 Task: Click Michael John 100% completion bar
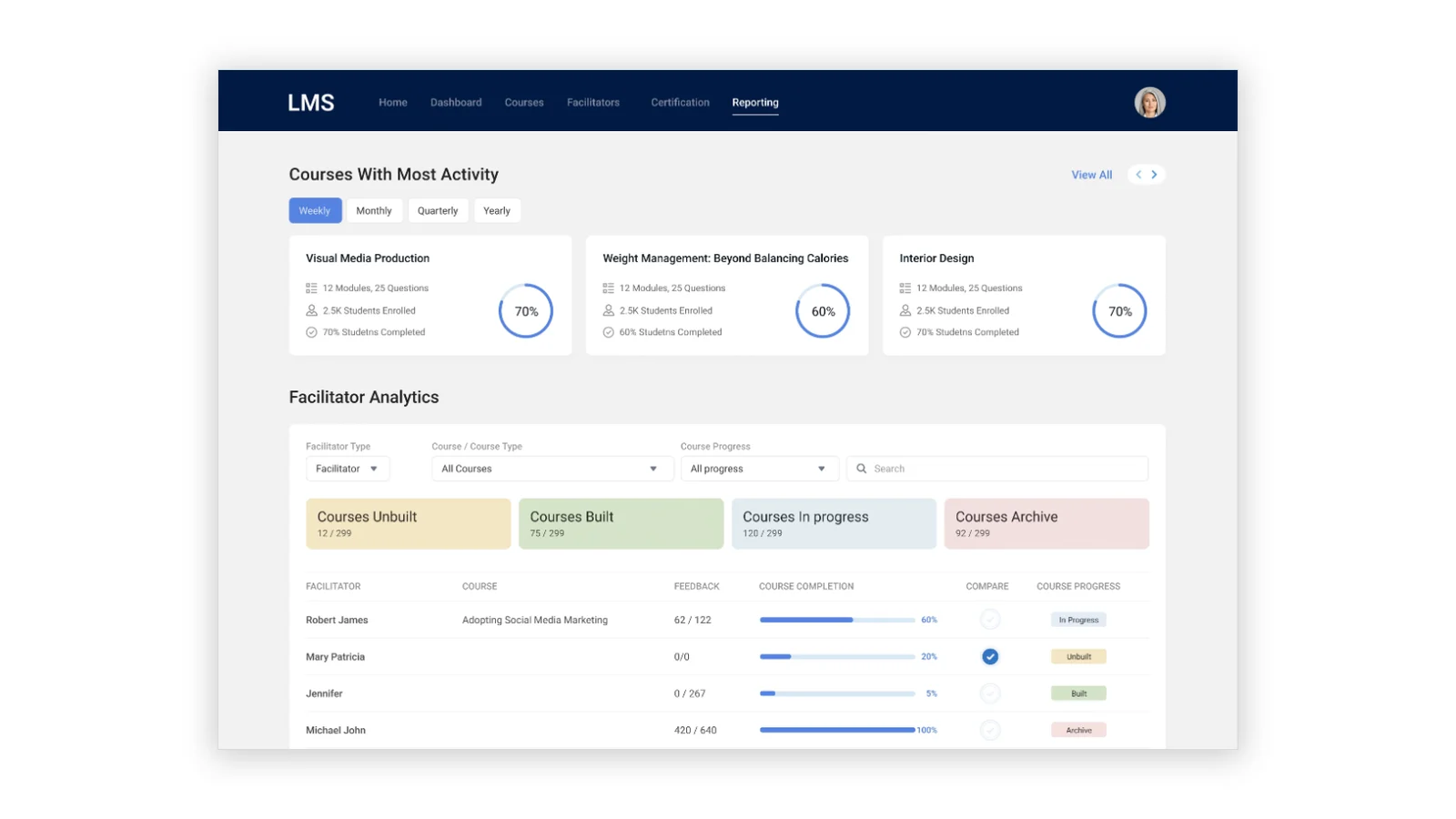[x=837, y=730]
